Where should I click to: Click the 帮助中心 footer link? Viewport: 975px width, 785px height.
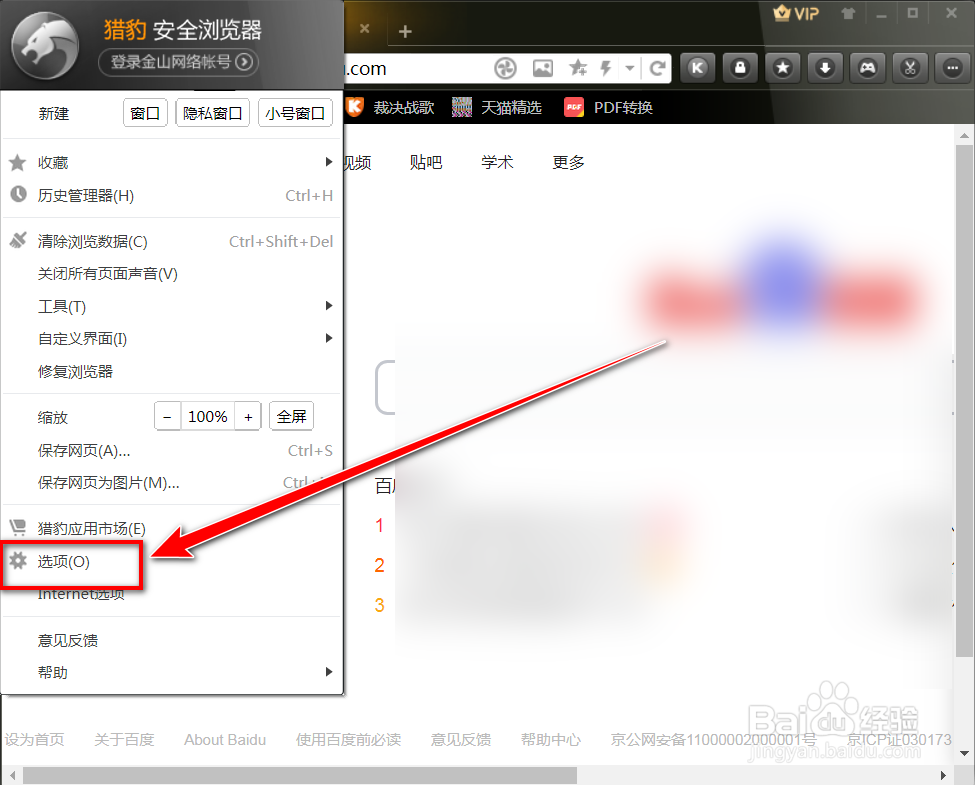tap(551, 739)
